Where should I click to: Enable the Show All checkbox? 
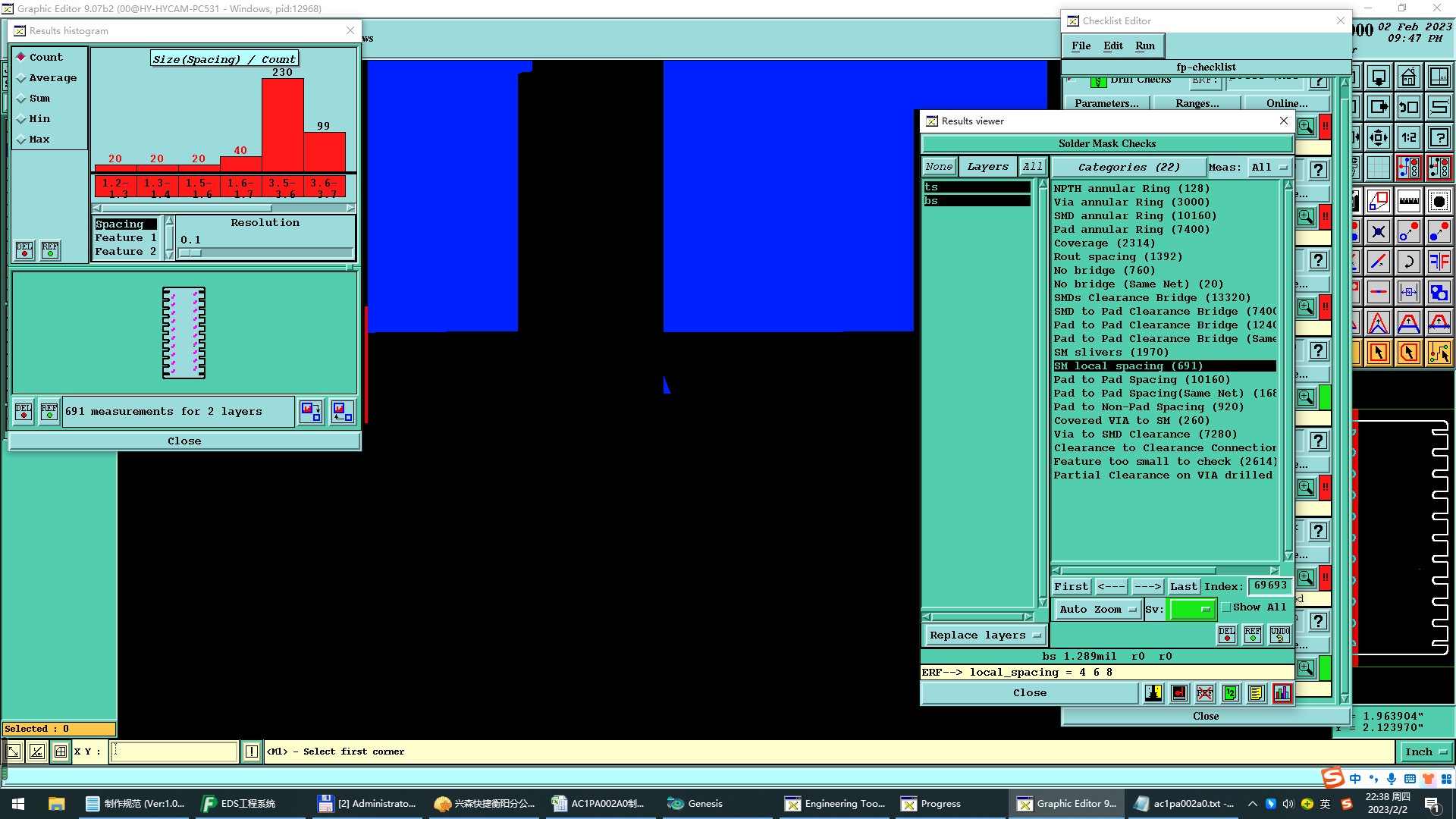pyautogui.click(x=1226, y=607)
